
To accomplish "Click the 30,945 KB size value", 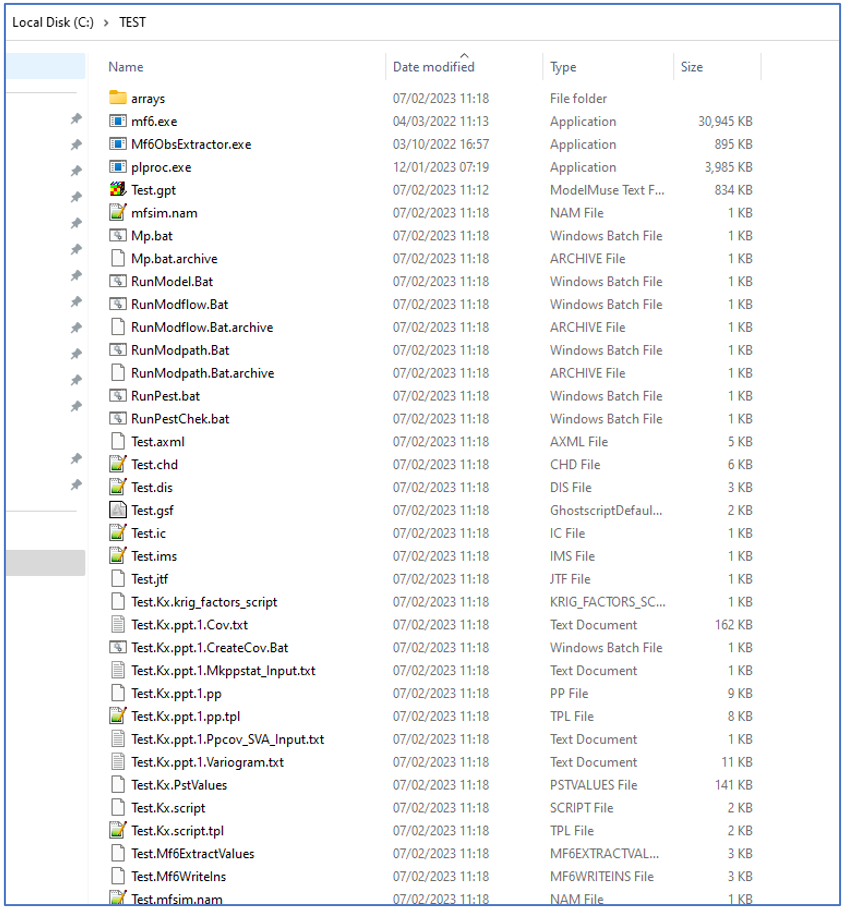I will [725, 121].
